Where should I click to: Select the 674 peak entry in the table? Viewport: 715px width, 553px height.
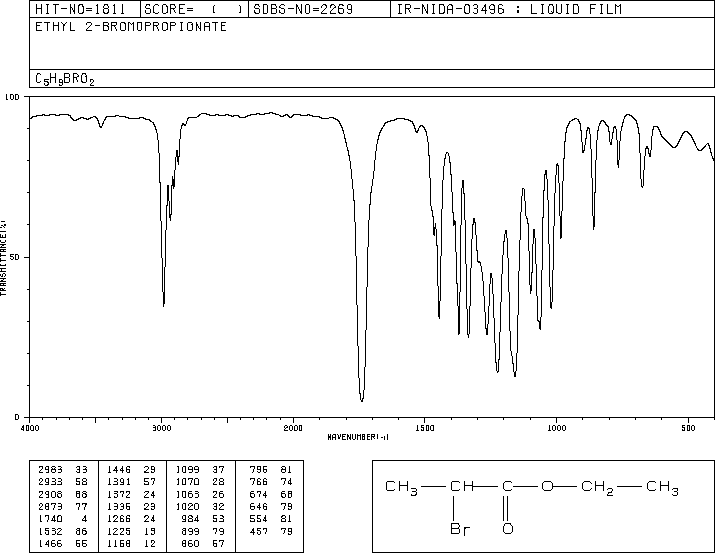(271, 494)
